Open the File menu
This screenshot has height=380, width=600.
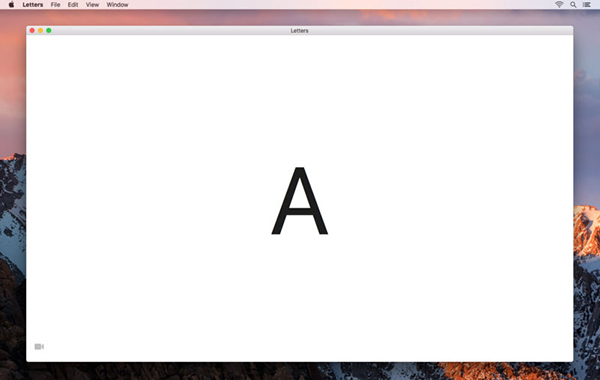55,5
